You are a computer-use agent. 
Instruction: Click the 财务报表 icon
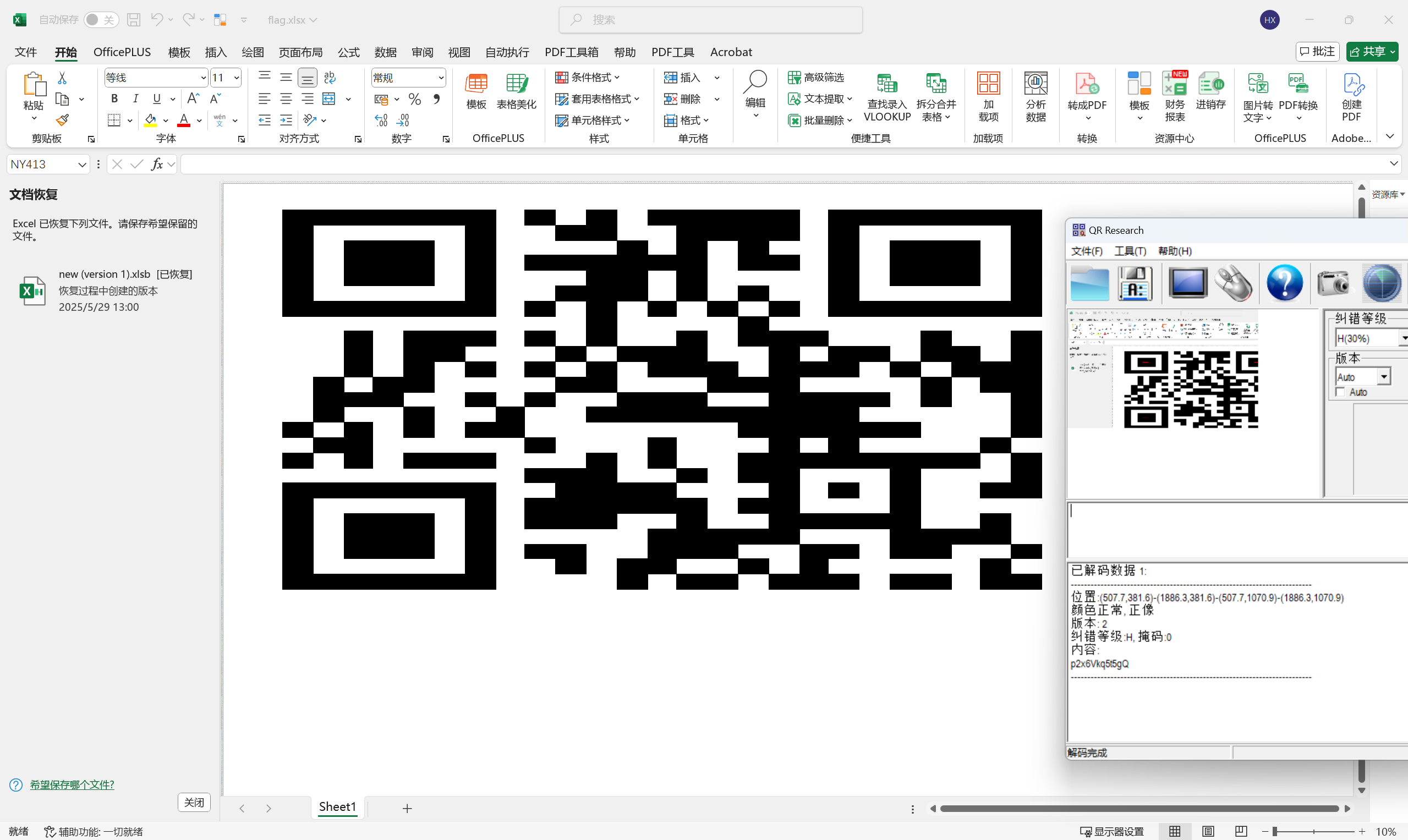[x=1175, y=97]
